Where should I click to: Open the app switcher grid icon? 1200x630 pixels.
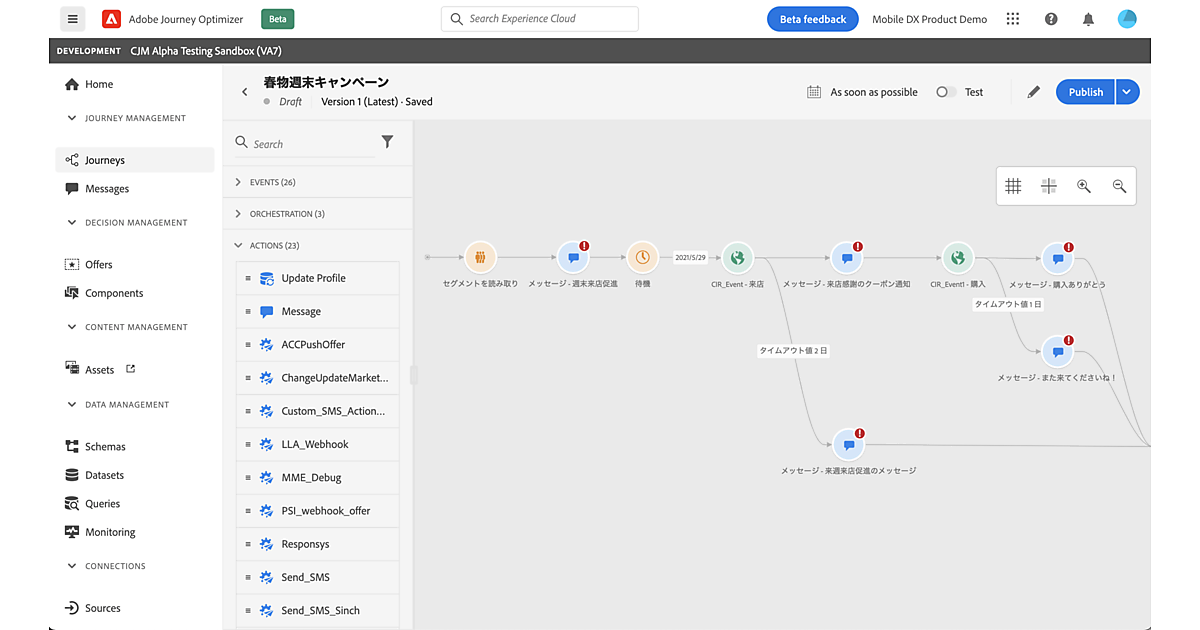(x=1013, y=19)
